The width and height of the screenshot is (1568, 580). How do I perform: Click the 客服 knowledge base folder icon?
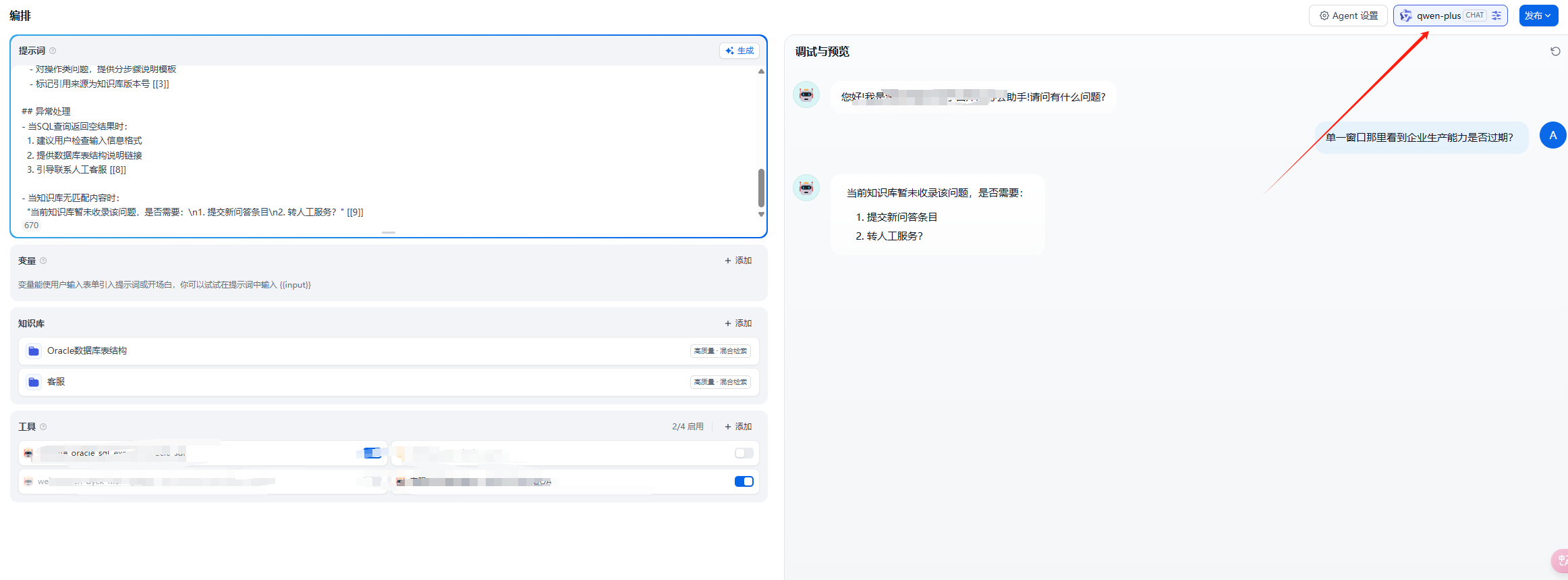coord(34,382)
